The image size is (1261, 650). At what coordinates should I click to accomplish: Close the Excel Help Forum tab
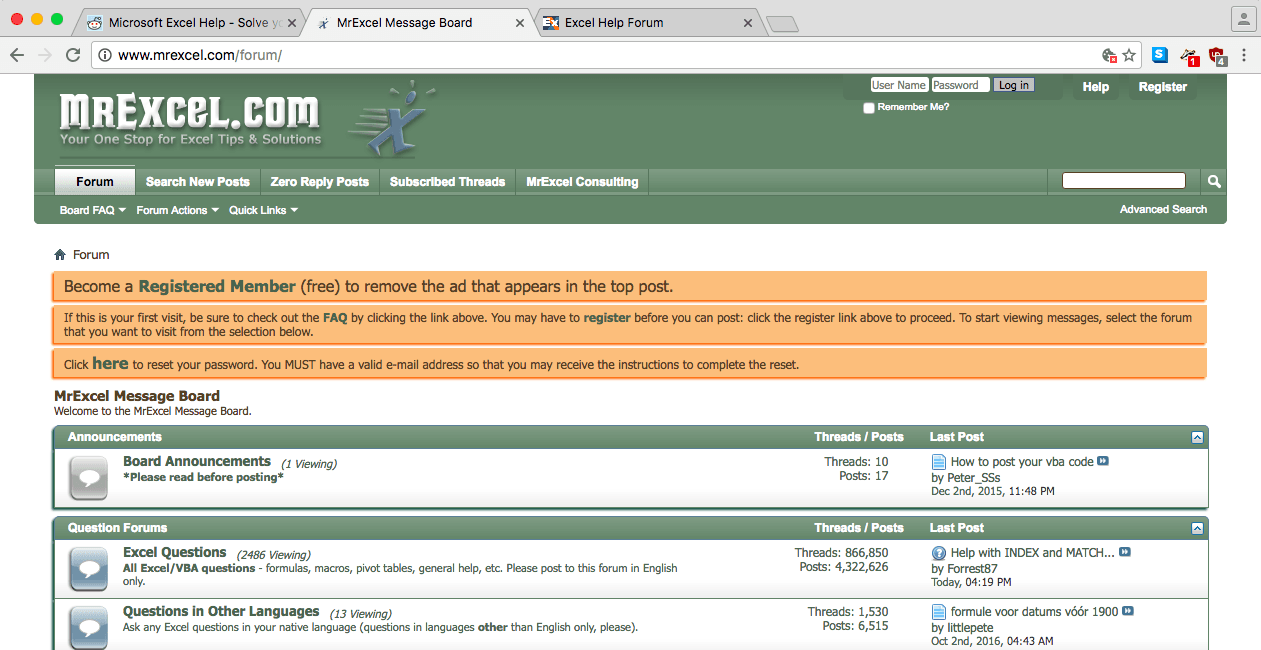click(x=748, y=22)
